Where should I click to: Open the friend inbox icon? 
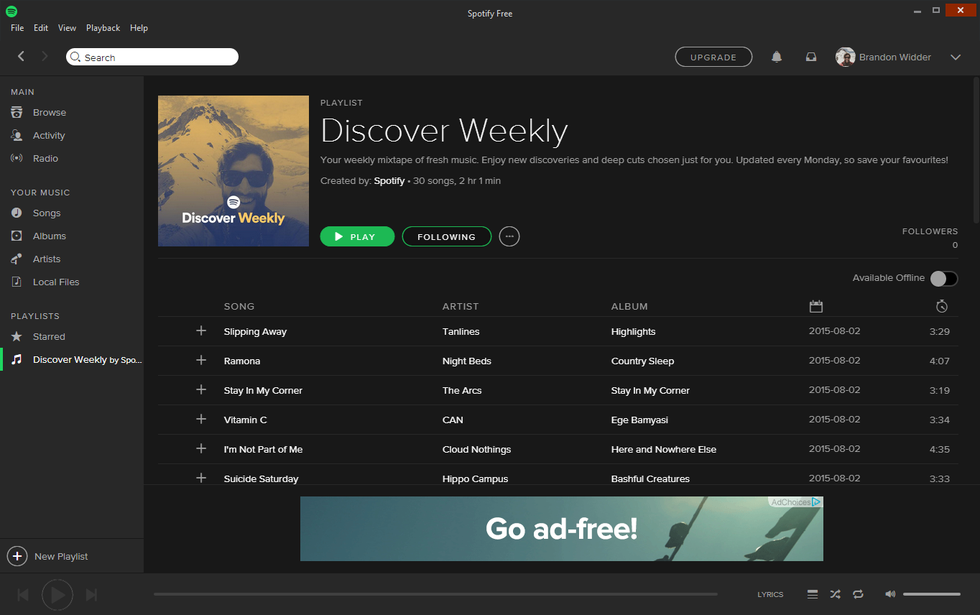tap(811, 57)
